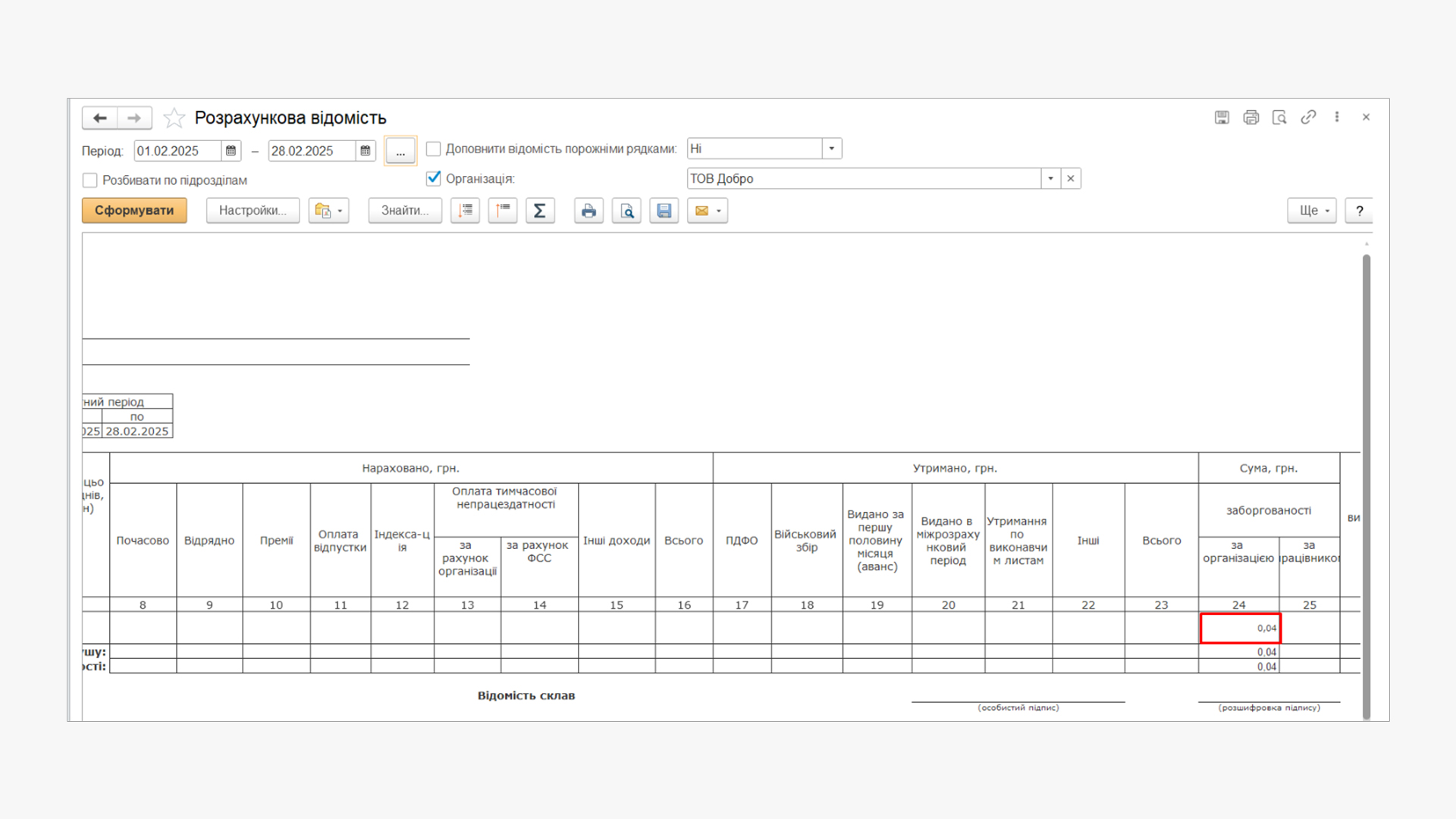Click the expand all groups icon
The height and width of the screenshot is (819, 1456).
click(x=465, y=211)
